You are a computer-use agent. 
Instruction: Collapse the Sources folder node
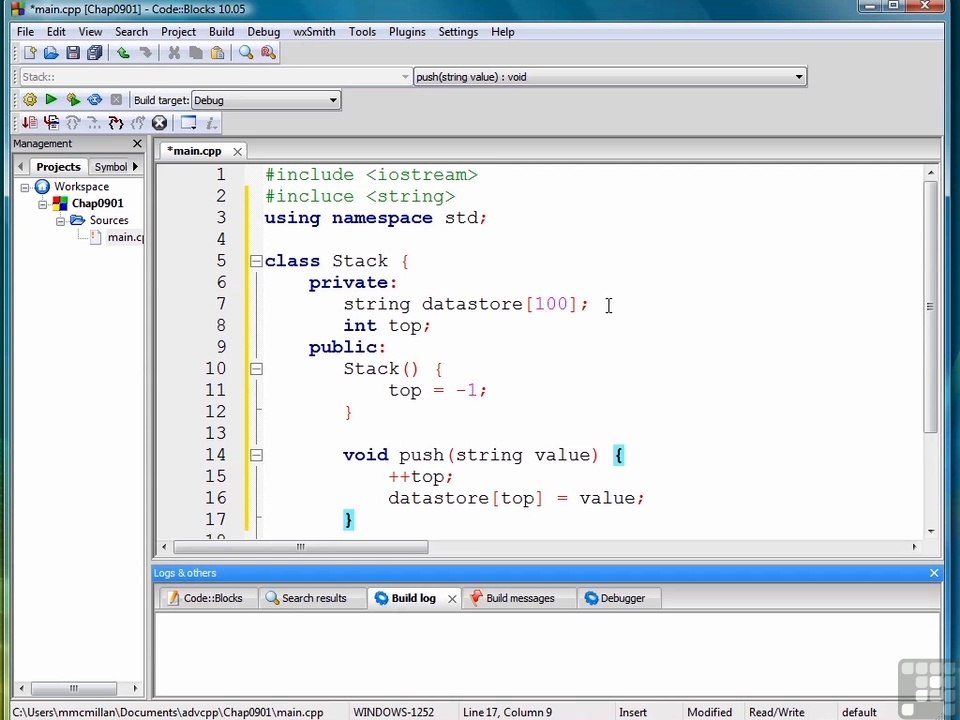pyautogui.click(x=61, y=221)
